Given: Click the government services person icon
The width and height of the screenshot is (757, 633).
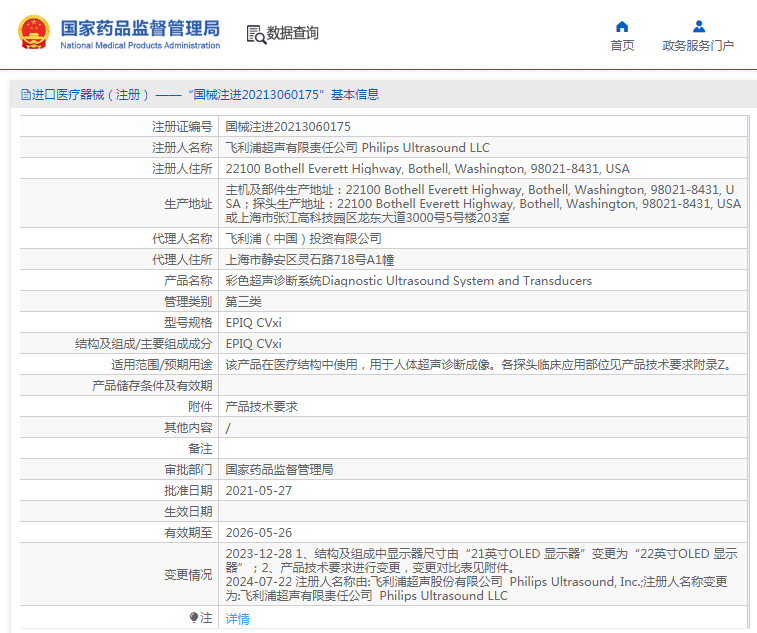Looking at the screenshot, I should [x=699, y=26].
